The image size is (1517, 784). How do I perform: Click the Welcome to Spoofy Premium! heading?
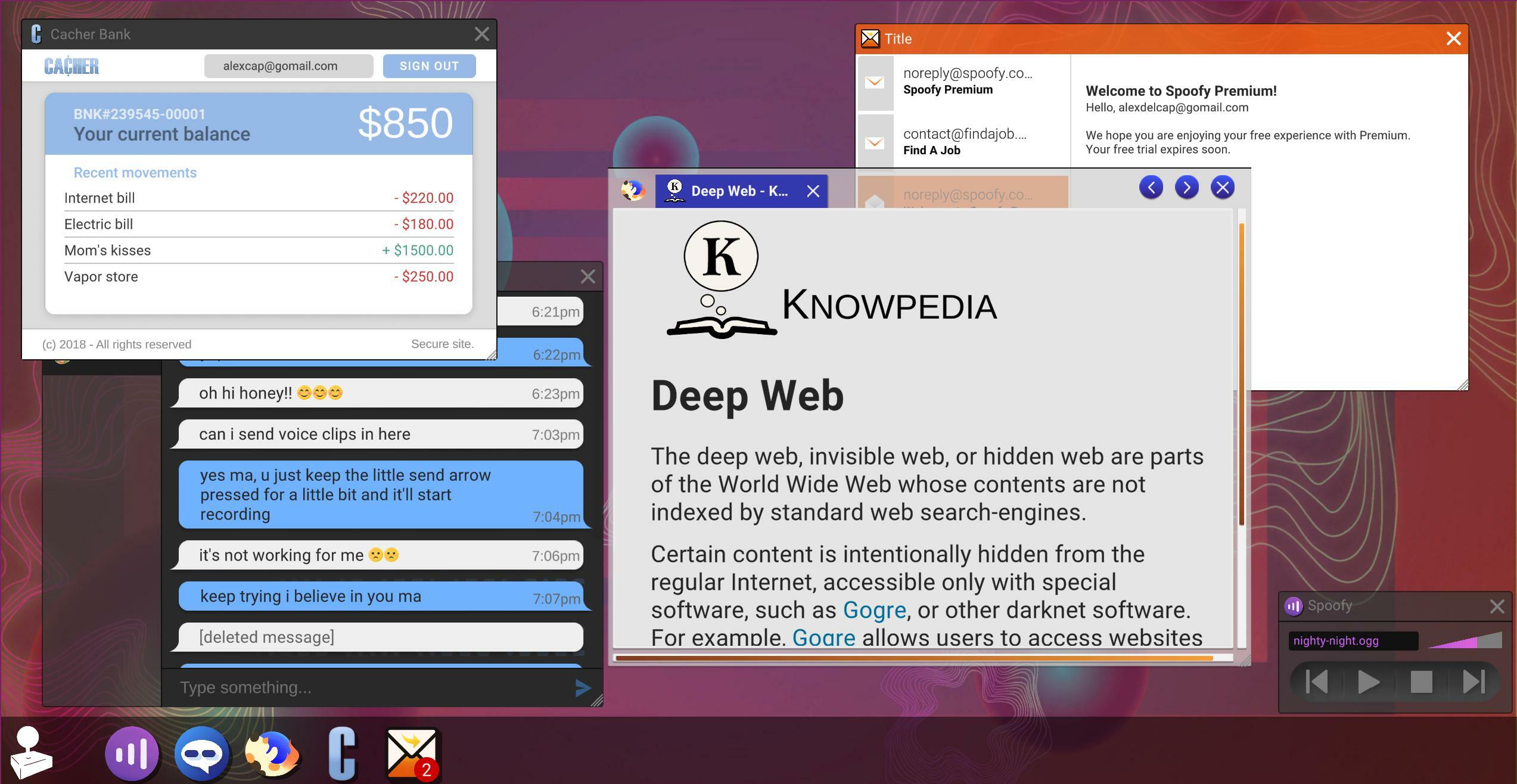click(x=1181, y=91)
